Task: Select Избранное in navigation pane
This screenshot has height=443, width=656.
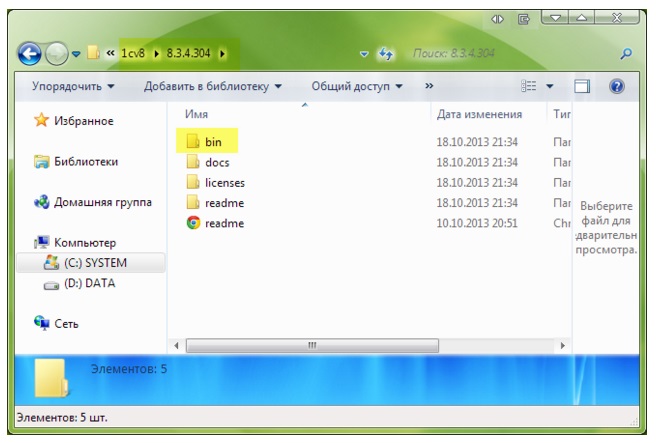Action: (x=84, y=121)
